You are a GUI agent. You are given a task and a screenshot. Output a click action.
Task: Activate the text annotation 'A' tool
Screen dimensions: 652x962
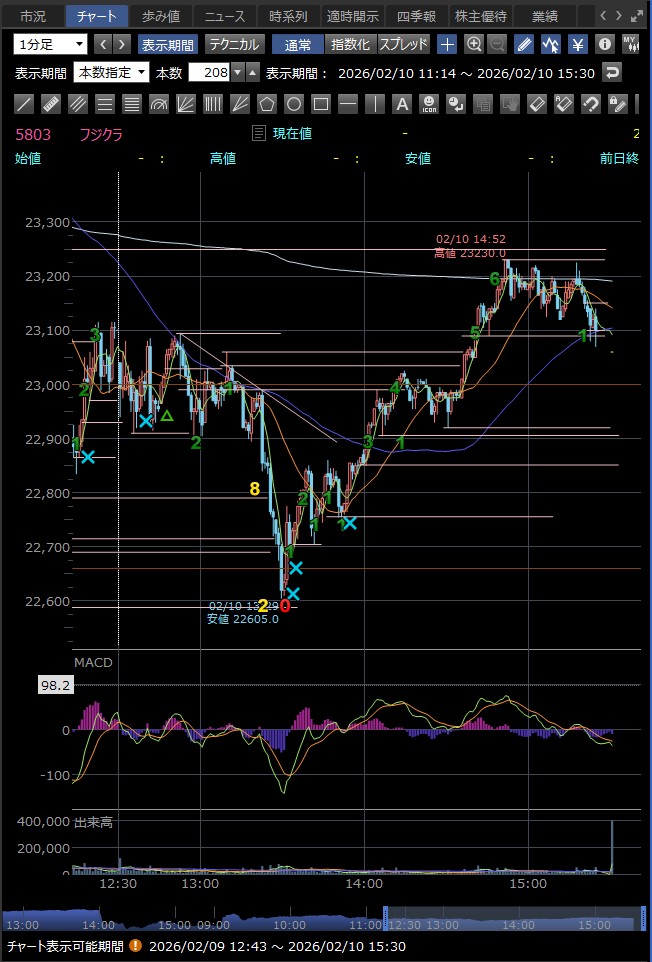(x=401, y=104)
